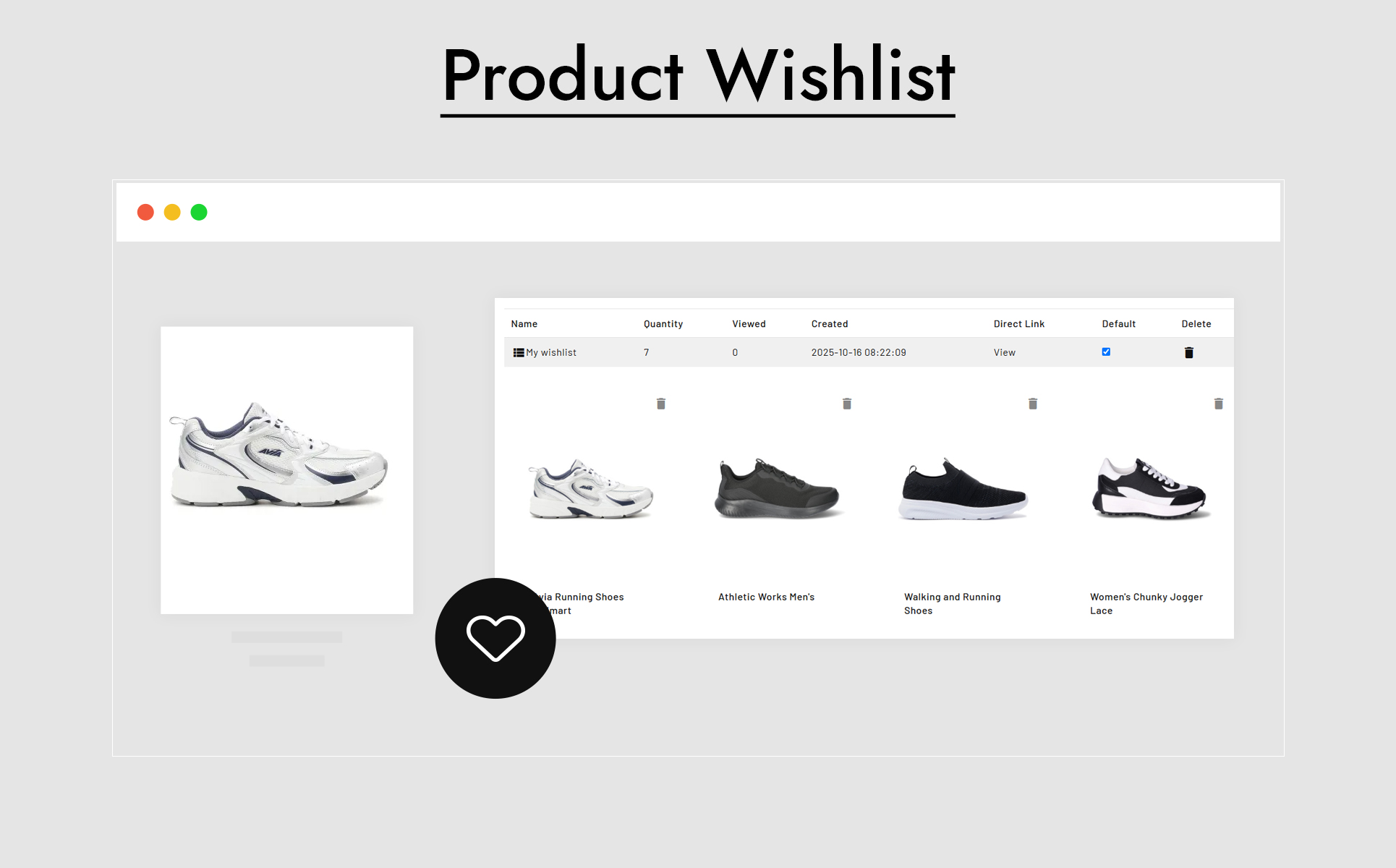Delete the My wishlist row

click(x=1188, y=353)
